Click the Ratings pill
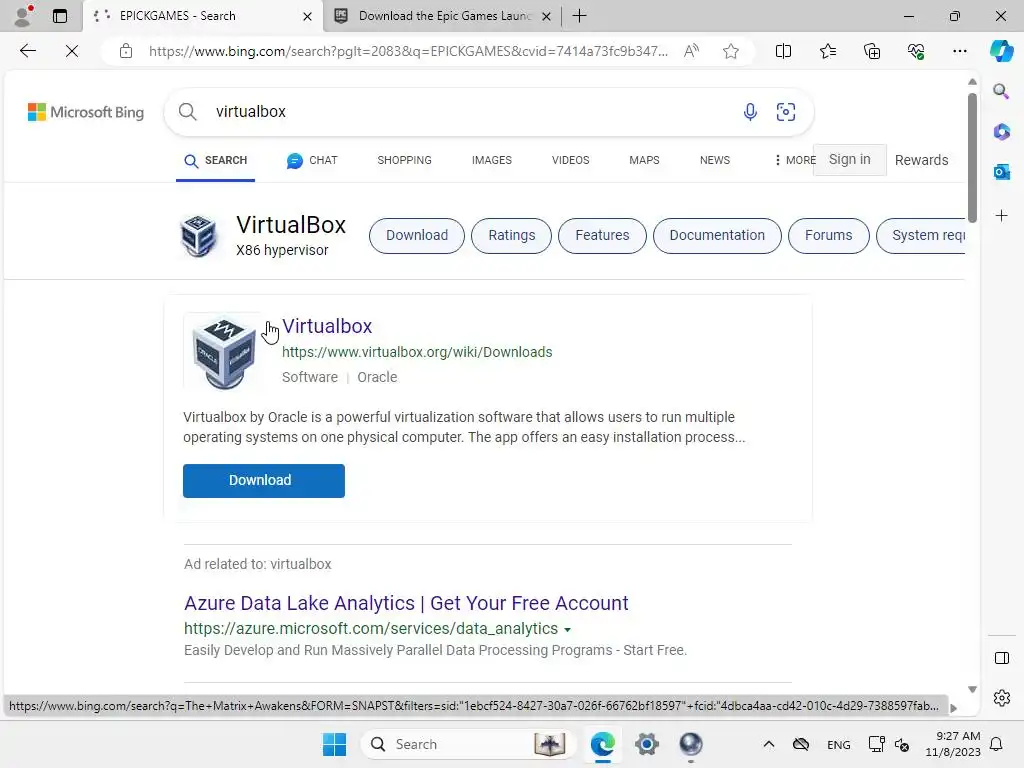The height and width of the screenshot is (768, 1024). coord(511,235)
